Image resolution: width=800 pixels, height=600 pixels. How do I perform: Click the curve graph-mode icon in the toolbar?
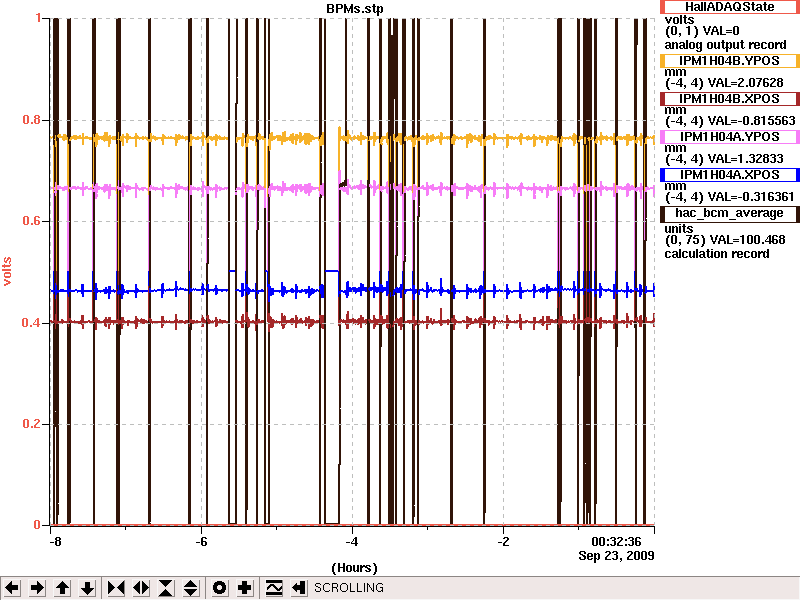274,588
